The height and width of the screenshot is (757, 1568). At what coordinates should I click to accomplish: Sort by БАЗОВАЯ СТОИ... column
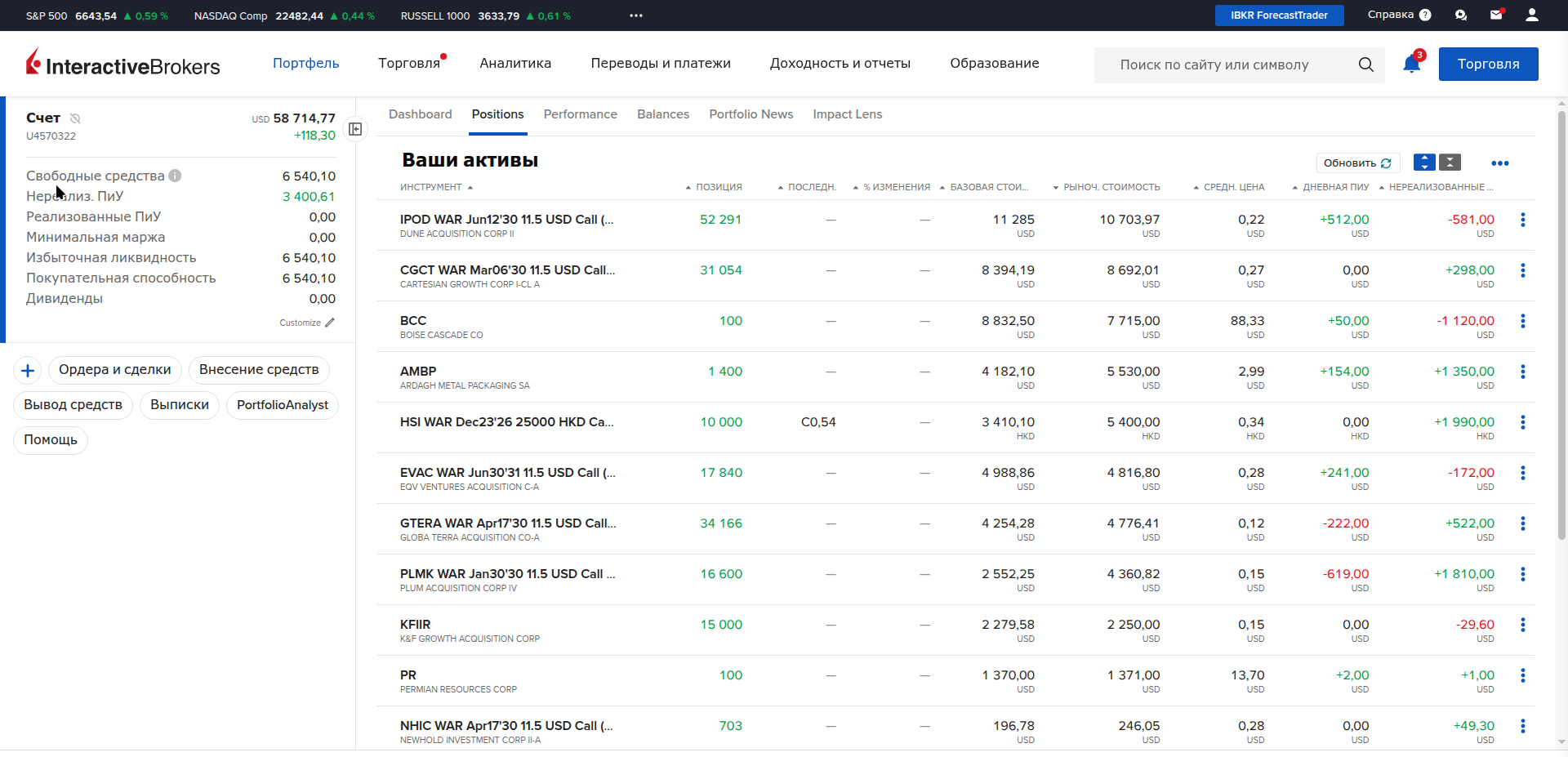click(x=983, y=187)
